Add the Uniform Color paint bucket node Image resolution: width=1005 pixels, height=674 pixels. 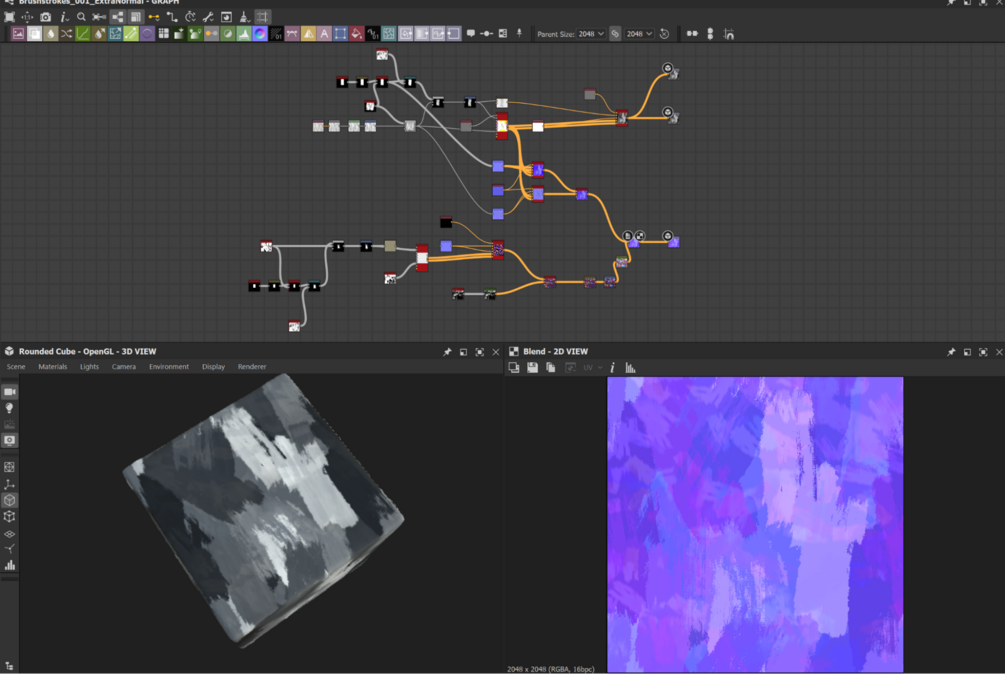pyautogui.click(x=356, y=34)
